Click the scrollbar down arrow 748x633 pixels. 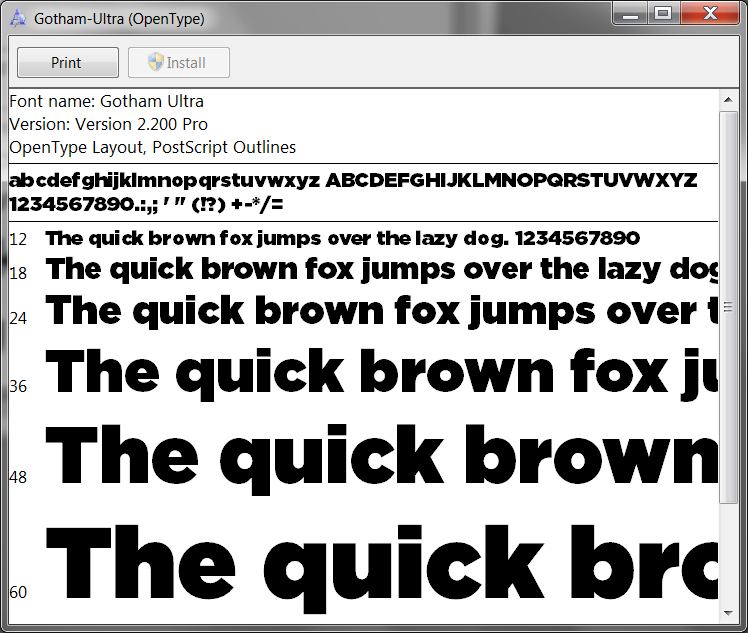coord(728,613)
